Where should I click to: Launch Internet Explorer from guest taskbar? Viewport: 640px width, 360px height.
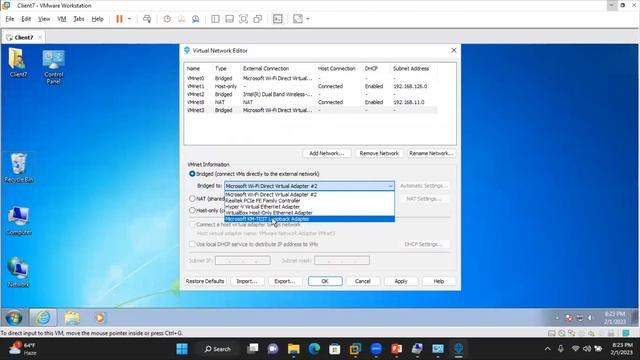(x=43, y=318)
